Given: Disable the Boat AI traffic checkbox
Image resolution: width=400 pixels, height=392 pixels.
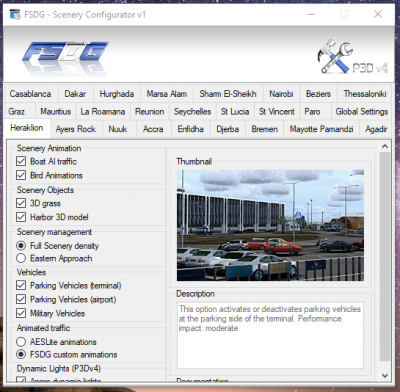Looking at the screenshot, I should pyautogui.click(x=21, y=161).
